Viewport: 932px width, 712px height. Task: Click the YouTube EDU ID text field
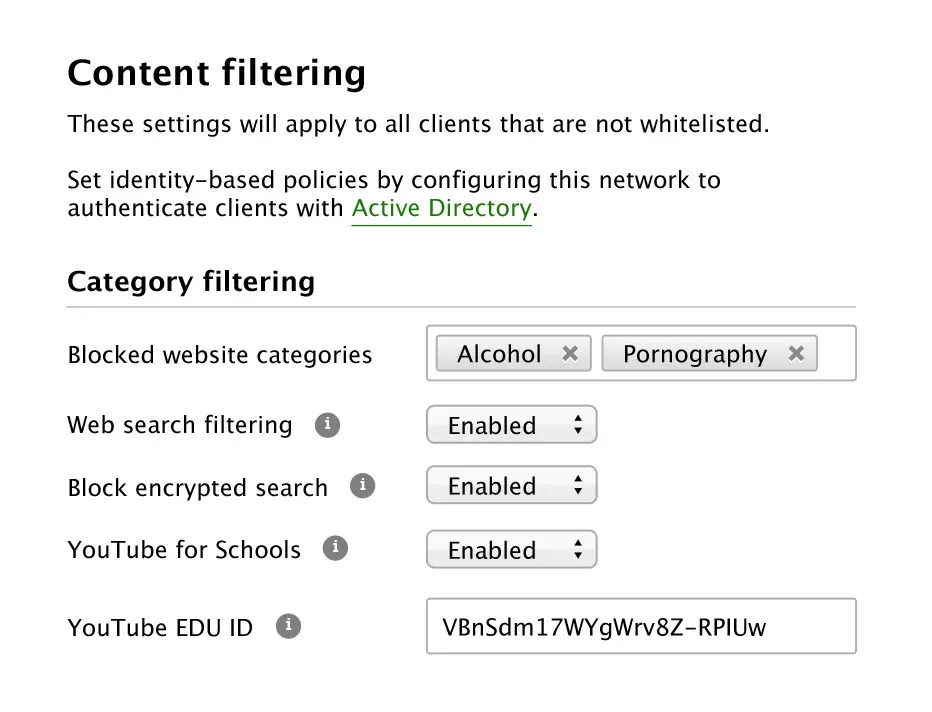point(640,627)
